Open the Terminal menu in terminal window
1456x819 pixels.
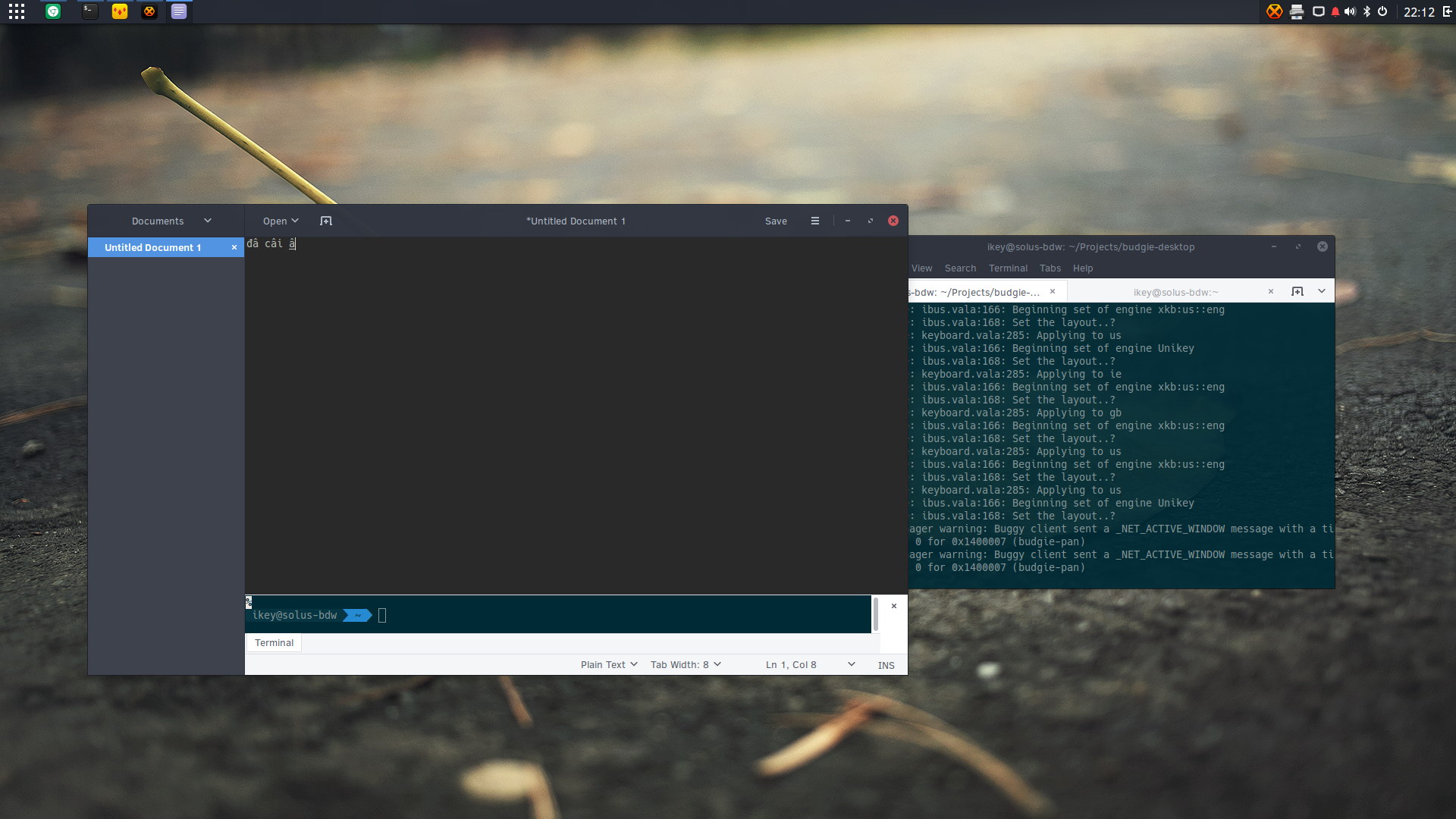tap(1008, 268)
